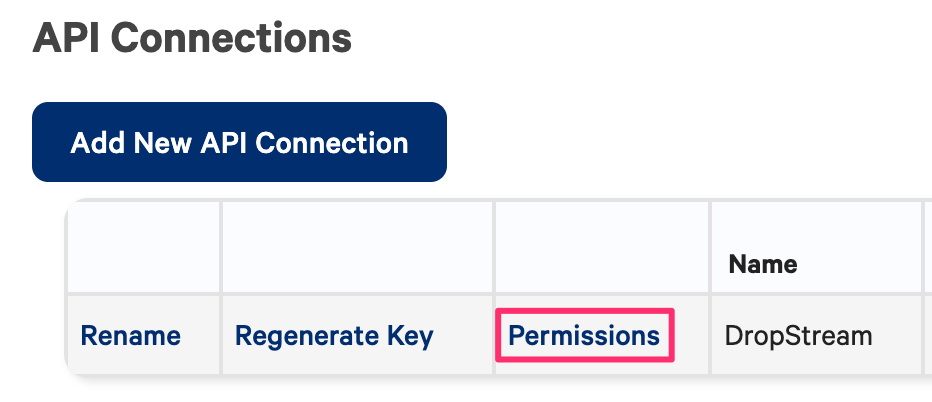
Task: Click the empty header cell above Rename
Action: [143, 248]
